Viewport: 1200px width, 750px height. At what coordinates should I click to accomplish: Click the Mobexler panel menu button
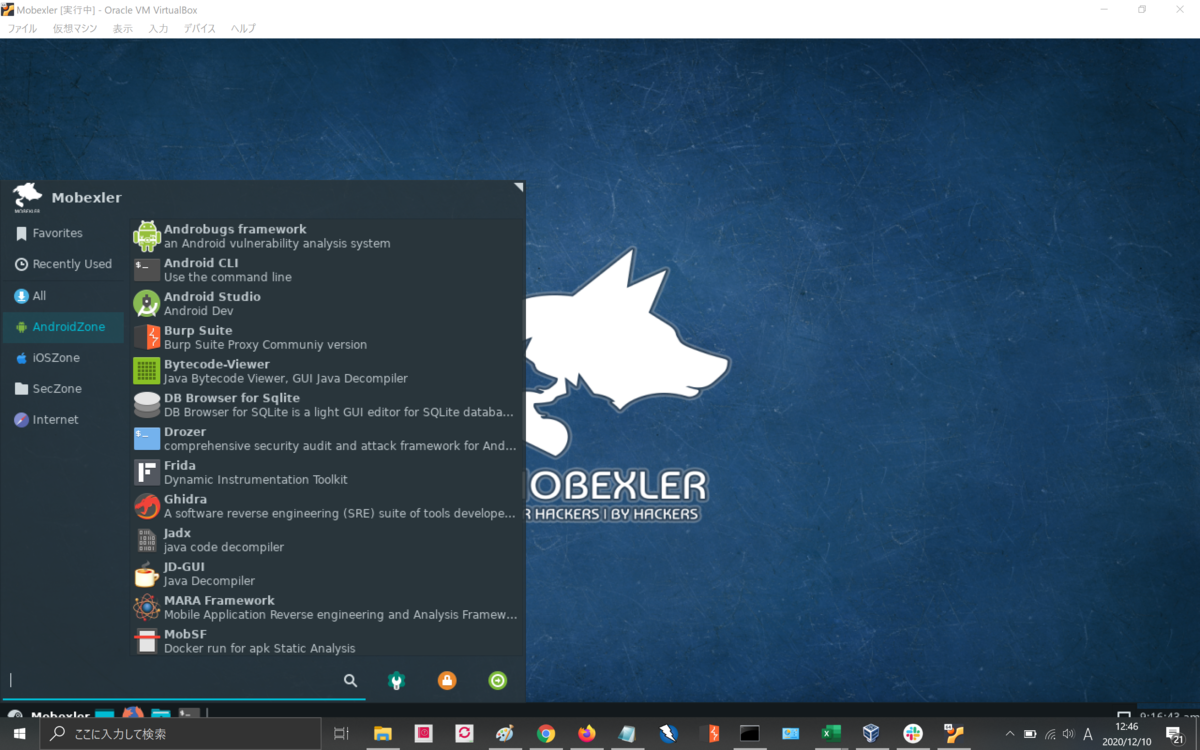point(47,715)
